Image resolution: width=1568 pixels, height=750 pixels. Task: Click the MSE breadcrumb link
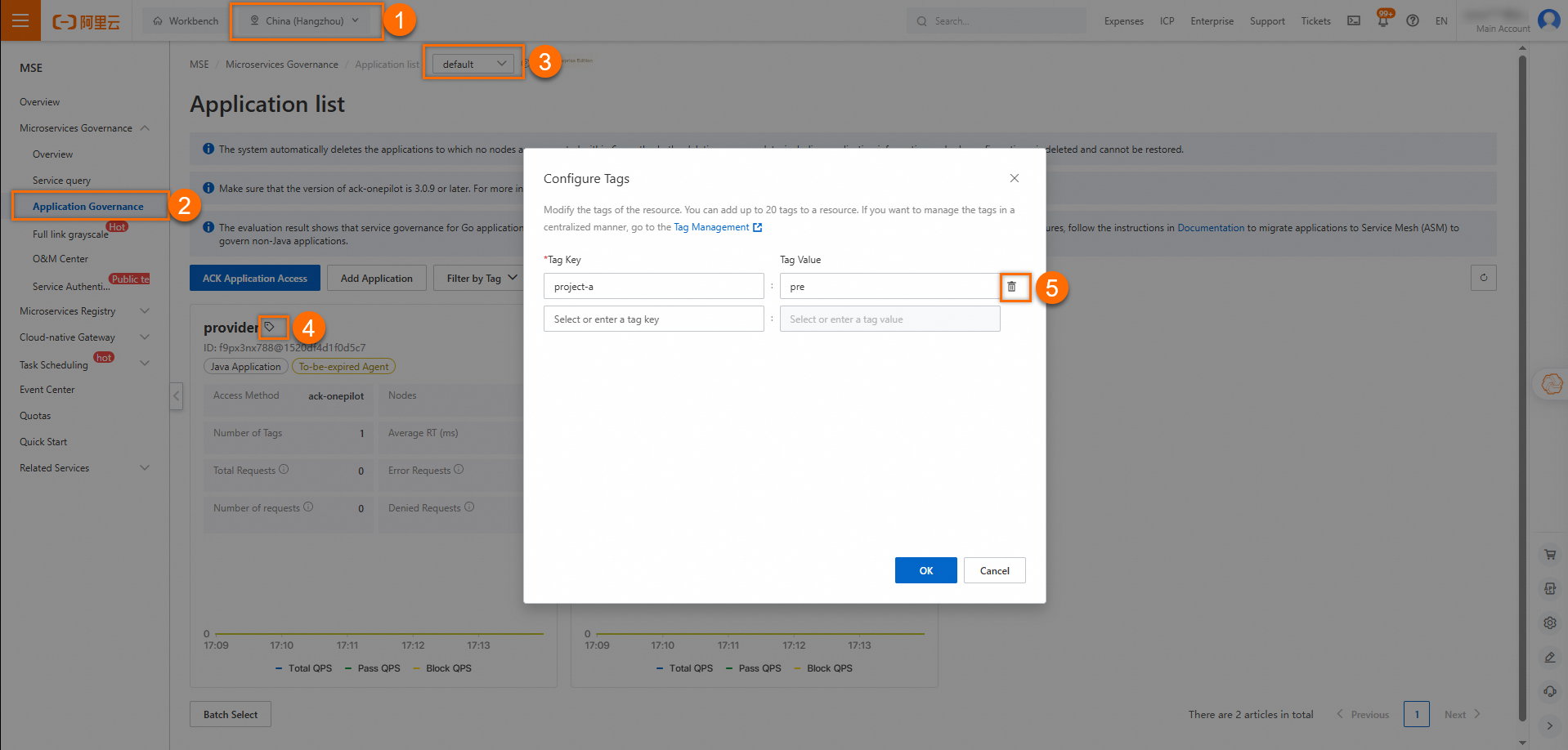[x=199, y=65]
